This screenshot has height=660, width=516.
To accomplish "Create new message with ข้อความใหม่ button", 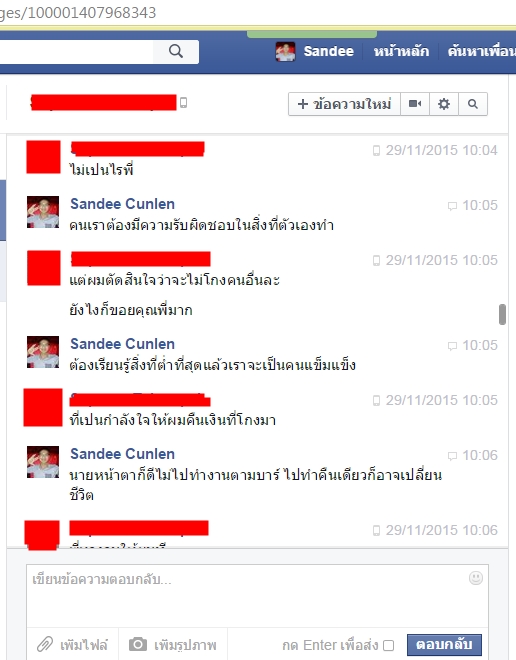I will point(344,104).
